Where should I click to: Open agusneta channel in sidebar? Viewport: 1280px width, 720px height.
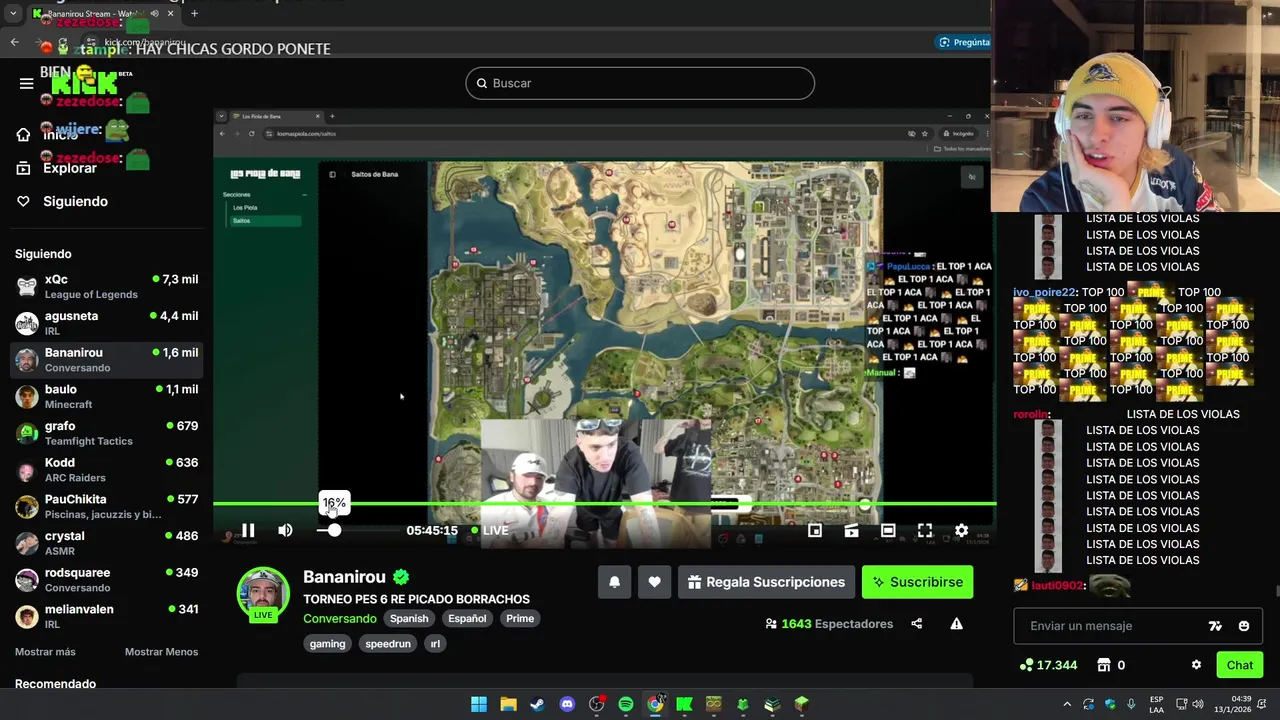pyautogui.click(x=106, y=323)
